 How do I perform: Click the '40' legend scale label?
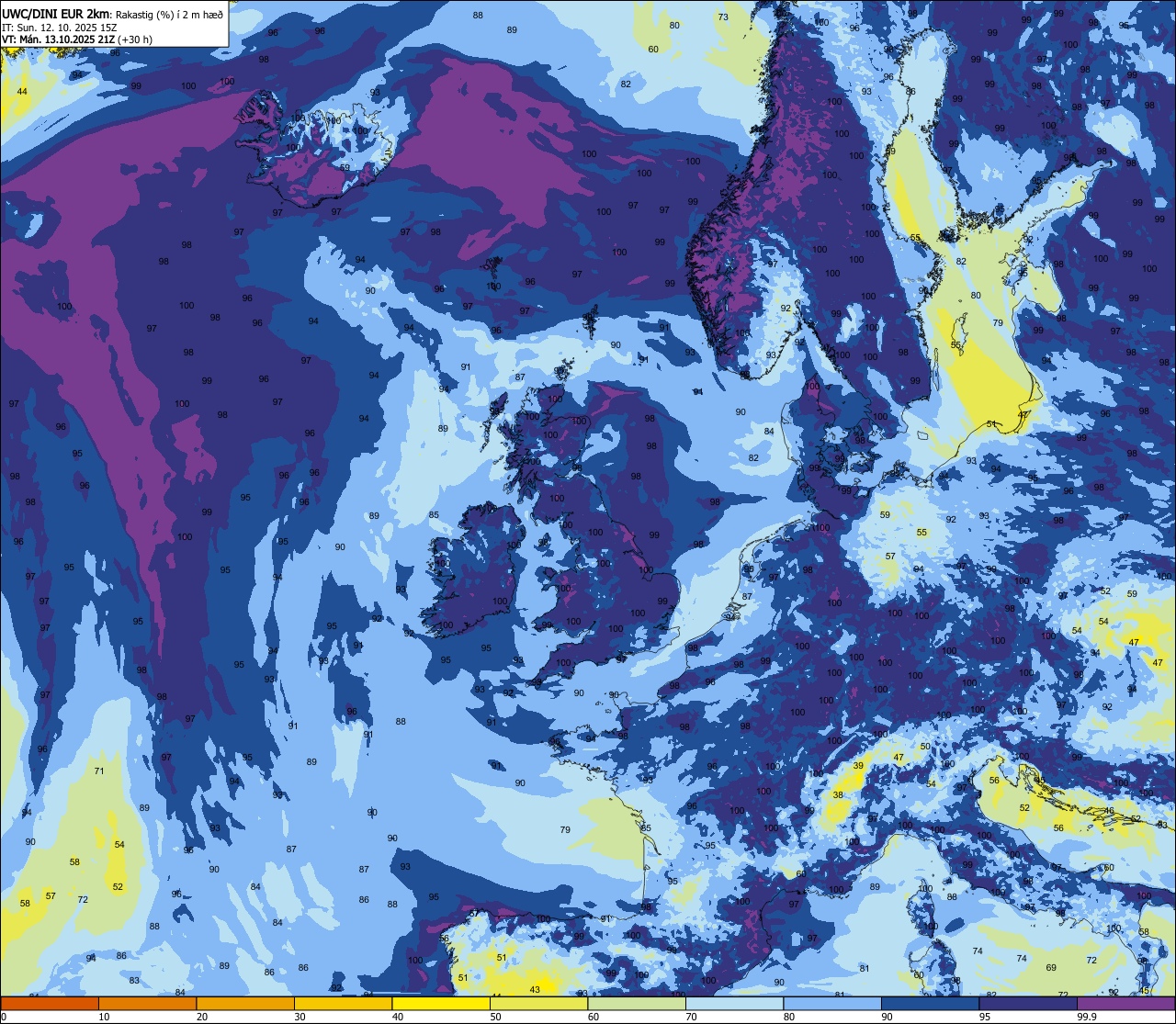399,1017
